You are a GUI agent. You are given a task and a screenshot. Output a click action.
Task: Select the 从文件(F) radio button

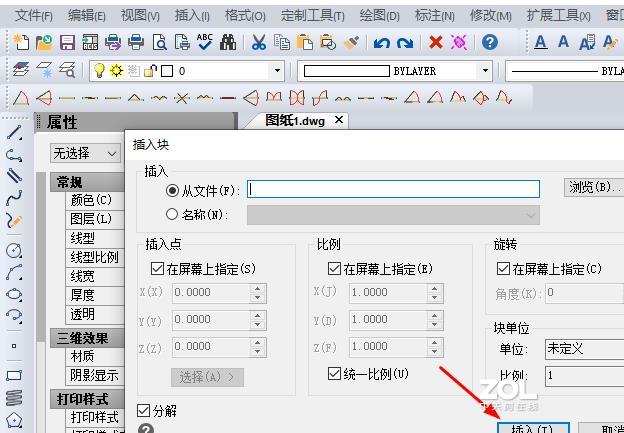172,191
